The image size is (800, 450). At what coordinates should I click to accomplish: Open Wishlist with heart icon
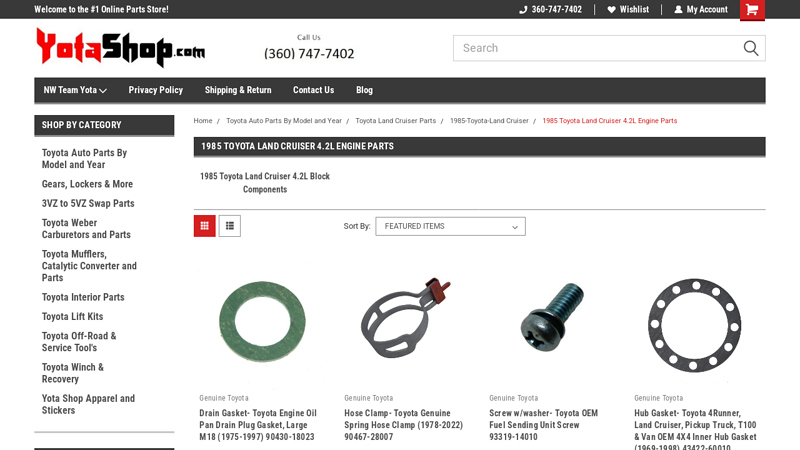tap(628, 10)
